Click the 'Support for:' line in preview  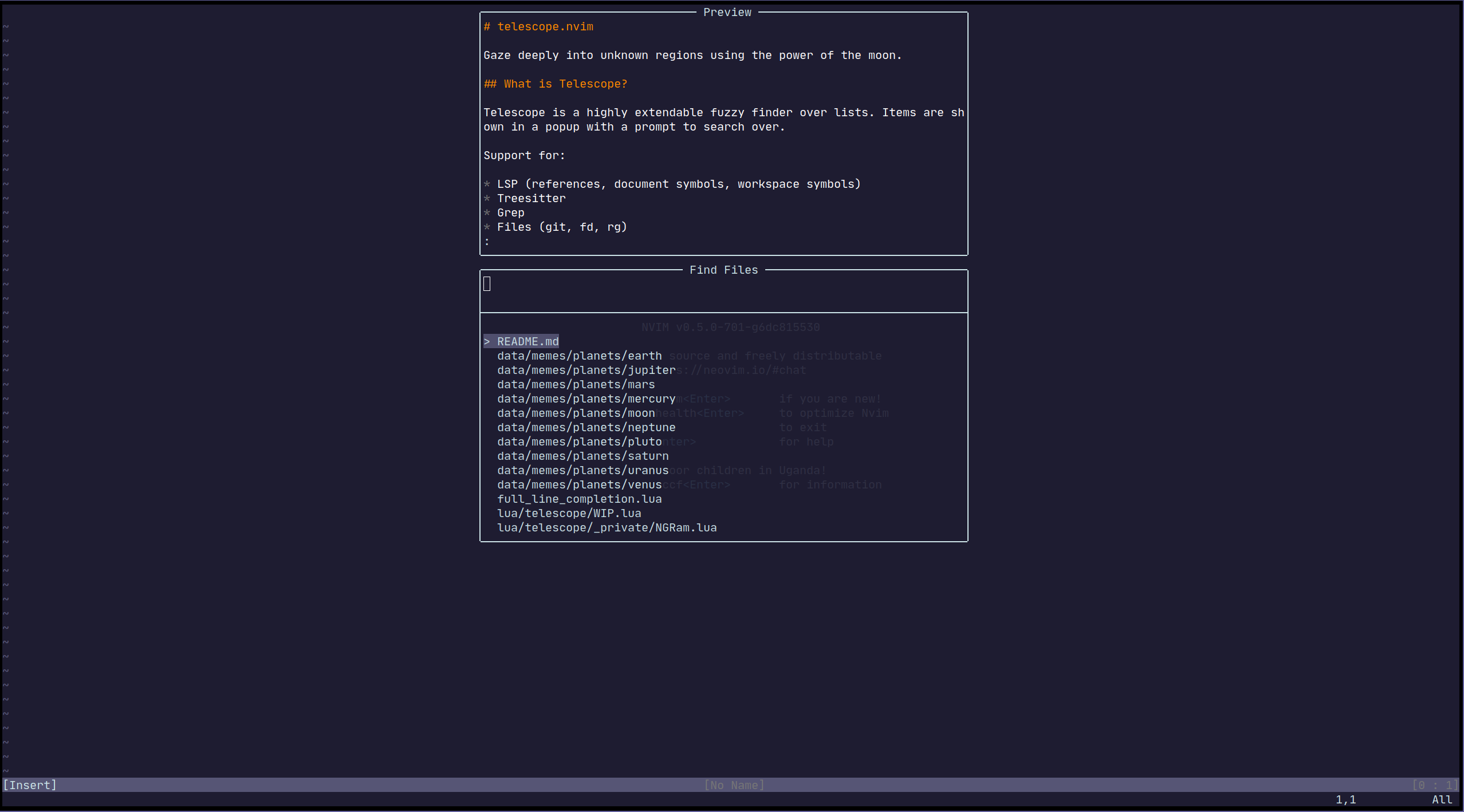[524, 156]
